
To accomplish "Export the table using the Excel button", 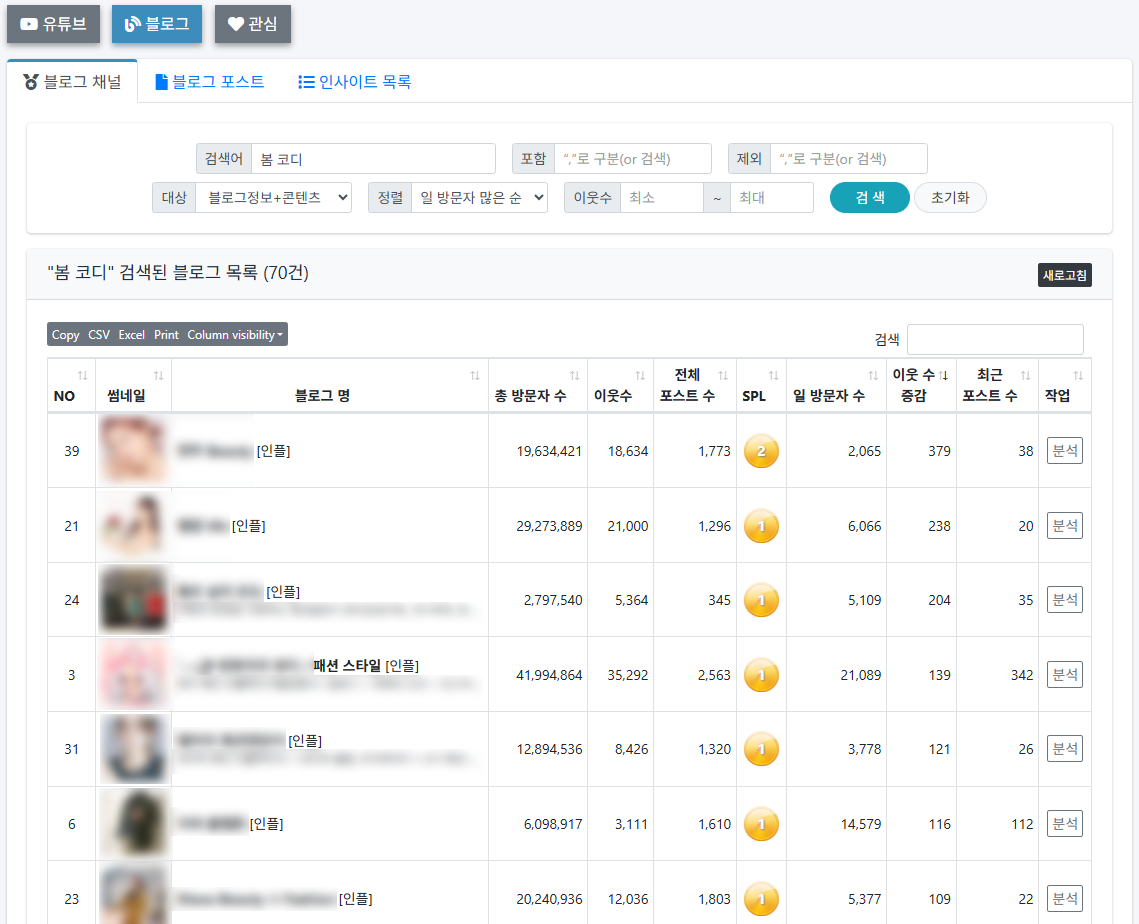I will click(x=131, y=335).
